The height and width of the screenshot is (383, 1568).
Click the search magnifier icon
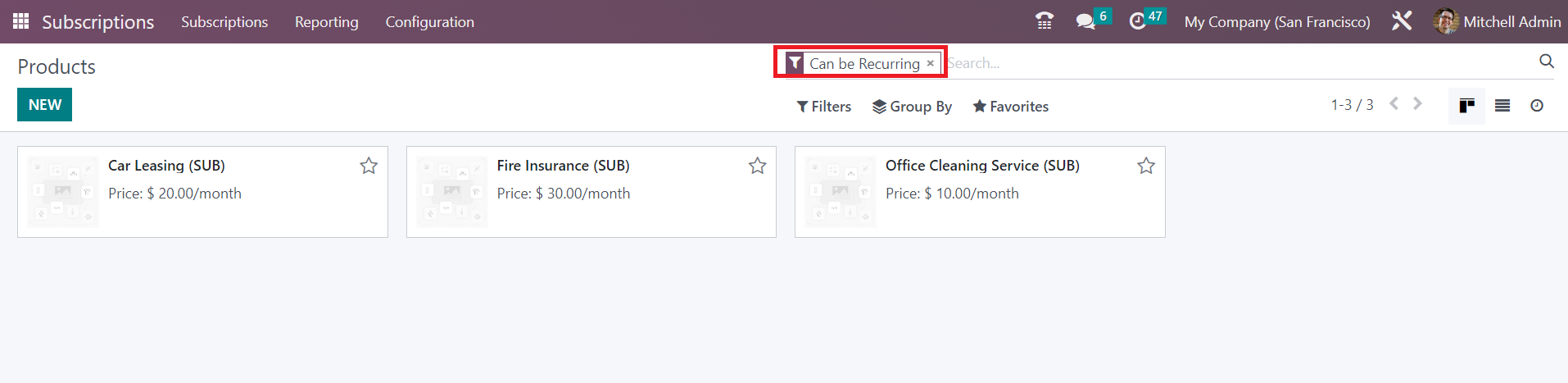pyautogui.click(x=1547, y=62)
